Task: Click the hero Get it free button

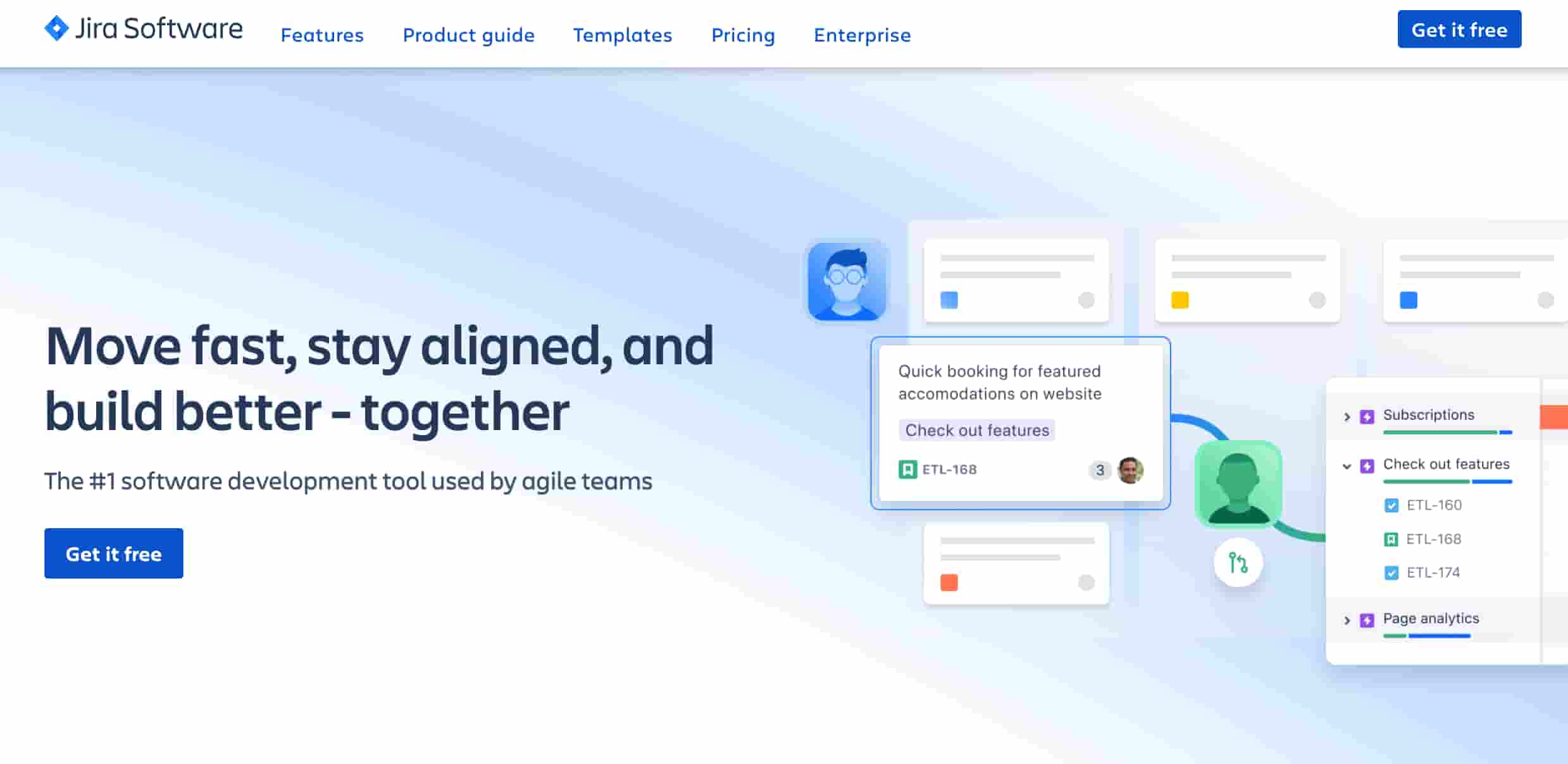Action: click(113, 553)
